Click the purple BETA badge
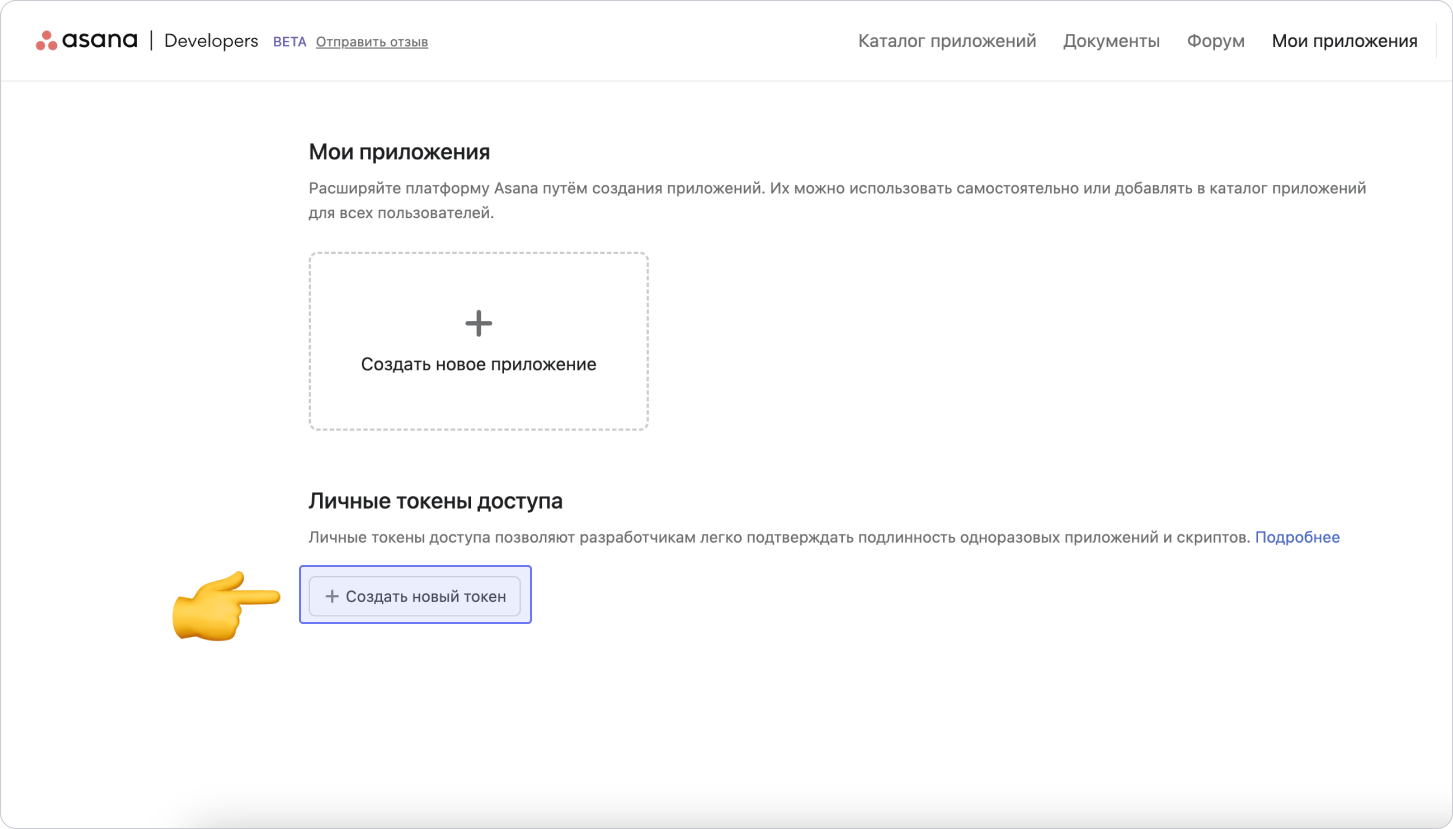 coord(289,42)
